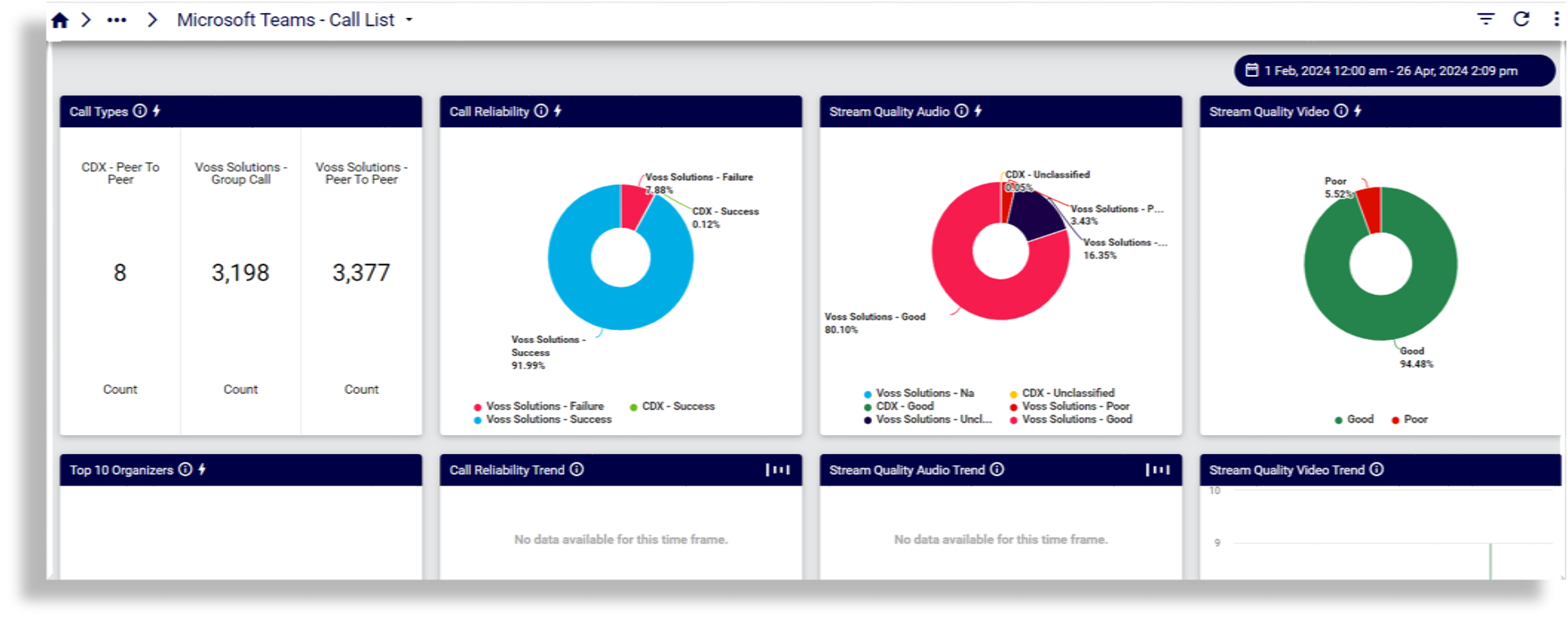
Task: Click the CDX - Success 0.12% label
Action: point(725,218)
